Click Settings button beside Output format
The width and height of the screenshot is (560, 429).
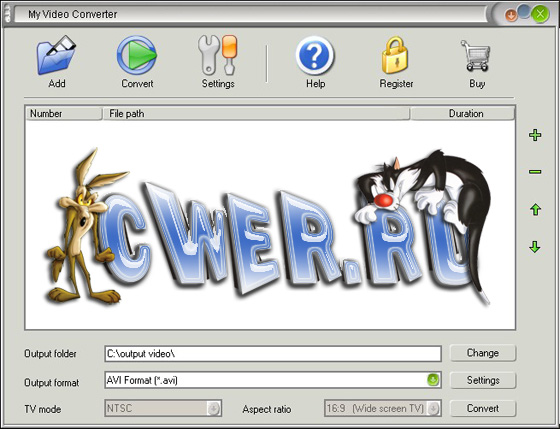point(483,380)
